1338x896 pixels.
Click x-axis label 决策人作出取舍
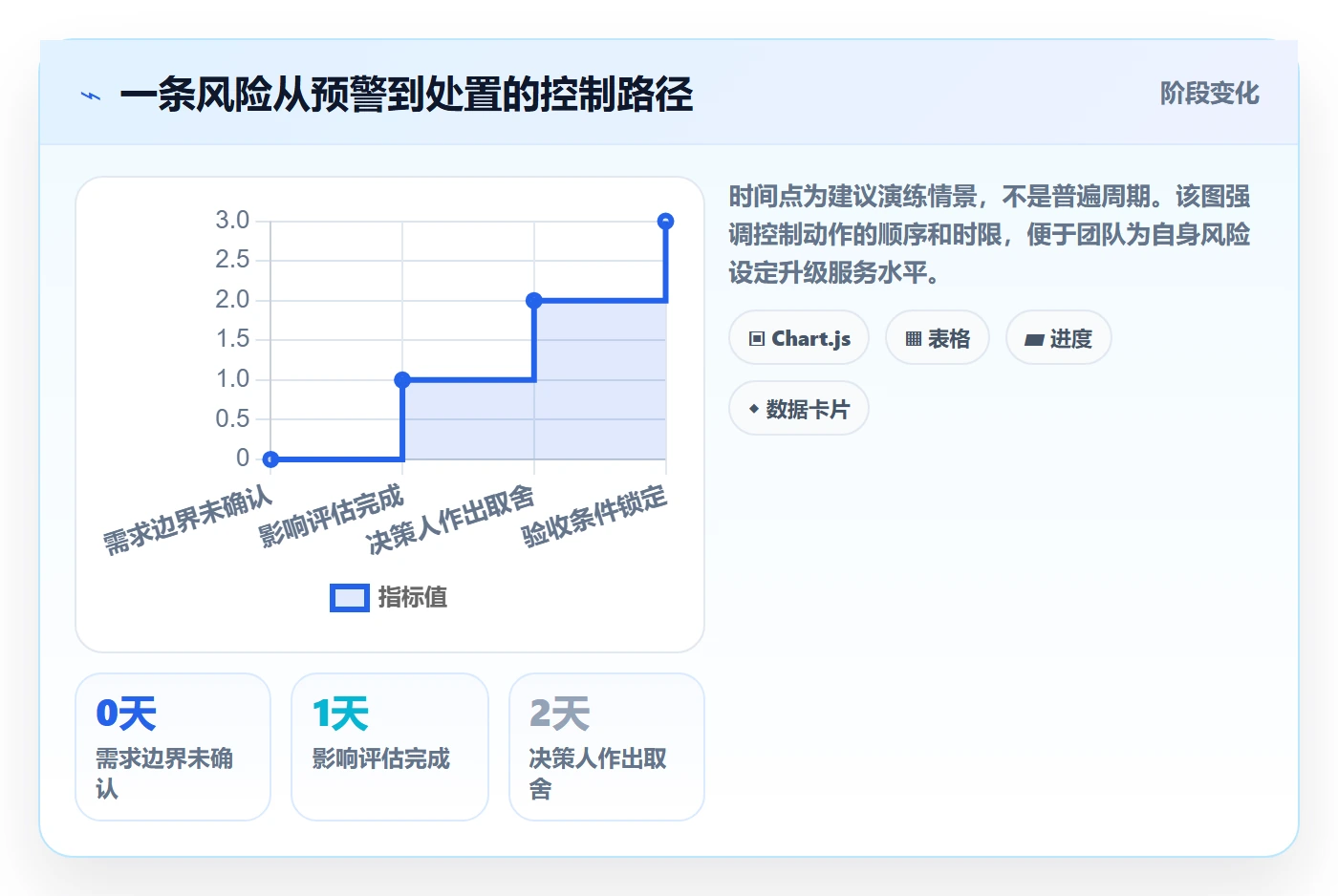[451, 520]
